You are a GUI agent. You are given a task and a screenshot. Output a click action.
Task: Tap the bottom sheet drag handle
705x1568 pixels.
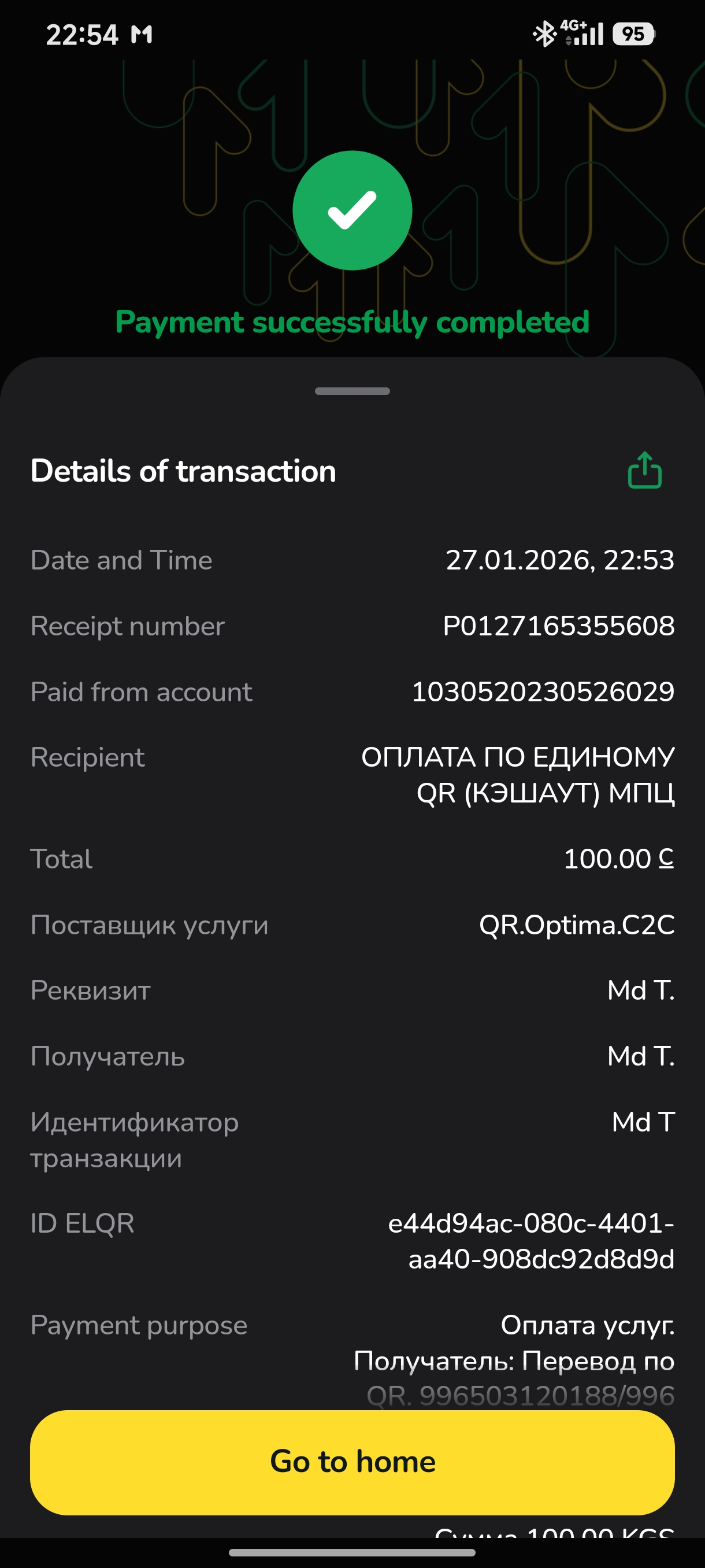click(x=352, y=391)
